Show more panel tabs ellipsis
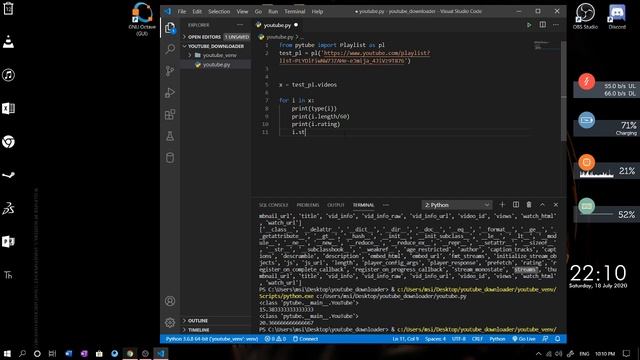Image resolution: width=640 pixels, height=360 pixels. pyautogui.click(x=386, y=205)
